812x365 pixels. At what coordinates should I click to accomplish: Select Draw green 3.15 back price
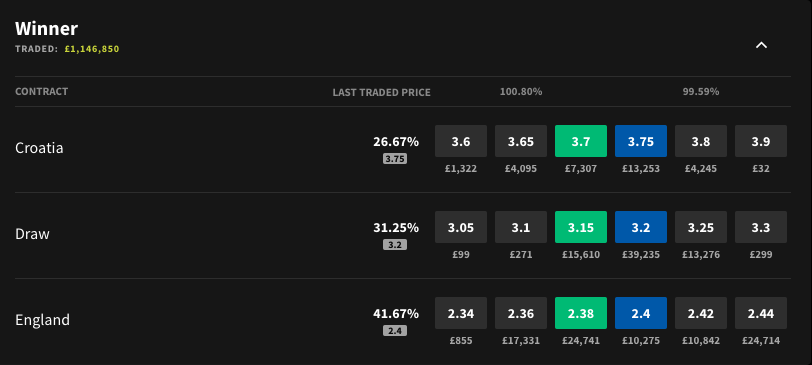click(581, 227)
